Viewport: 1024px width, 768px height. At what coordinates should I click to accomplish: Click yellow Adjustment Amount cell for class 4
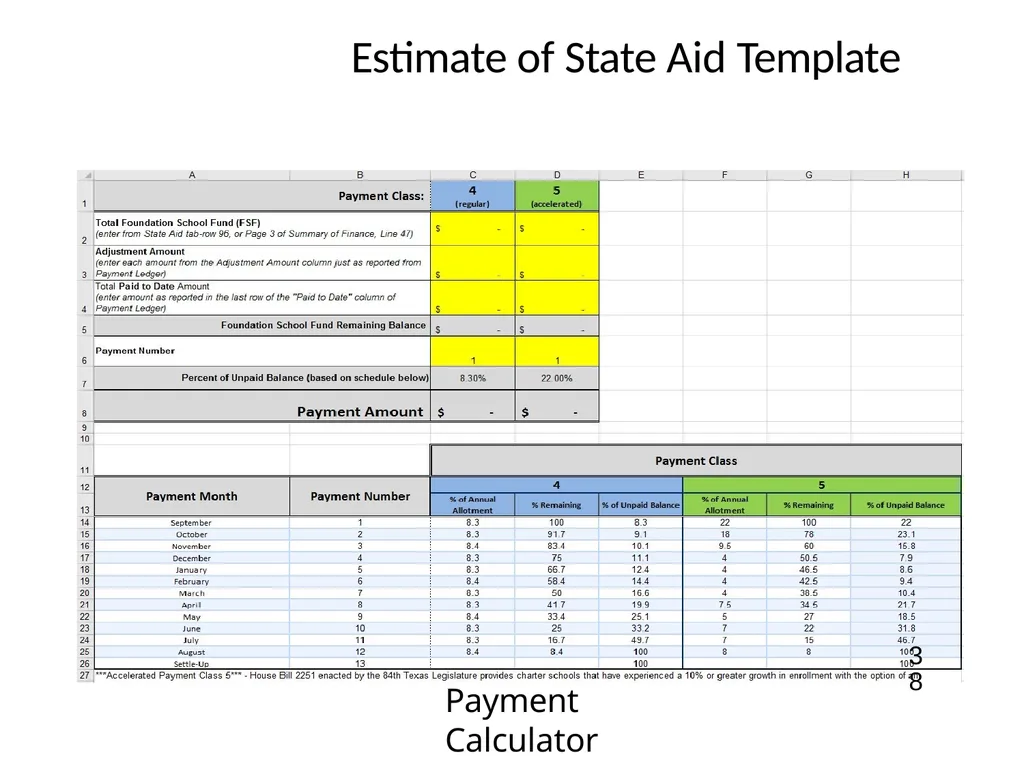[x=473, y=263]
